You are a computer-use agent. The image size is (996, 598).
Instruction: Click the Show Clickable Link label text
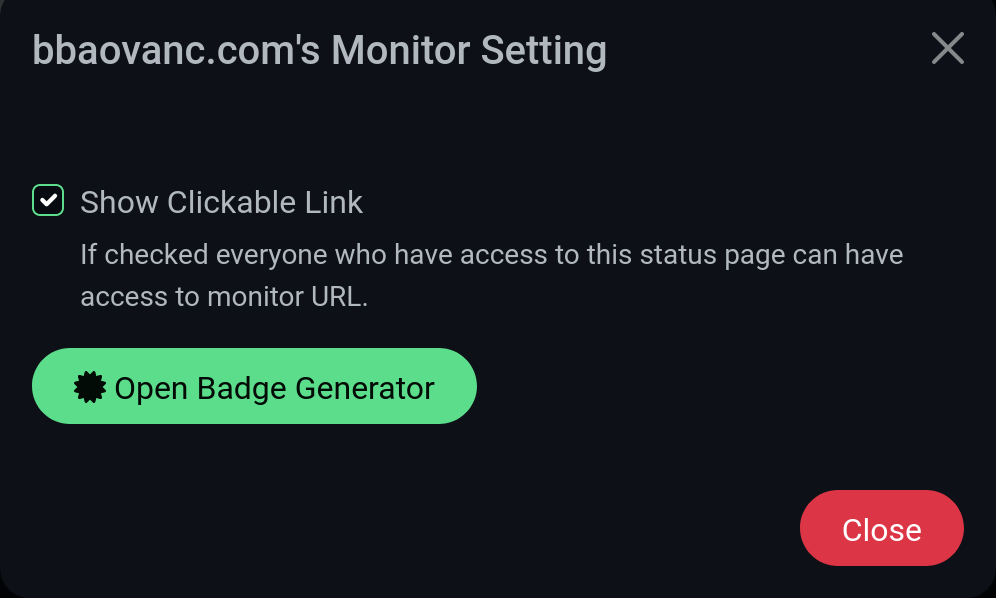tap(221, 202)
